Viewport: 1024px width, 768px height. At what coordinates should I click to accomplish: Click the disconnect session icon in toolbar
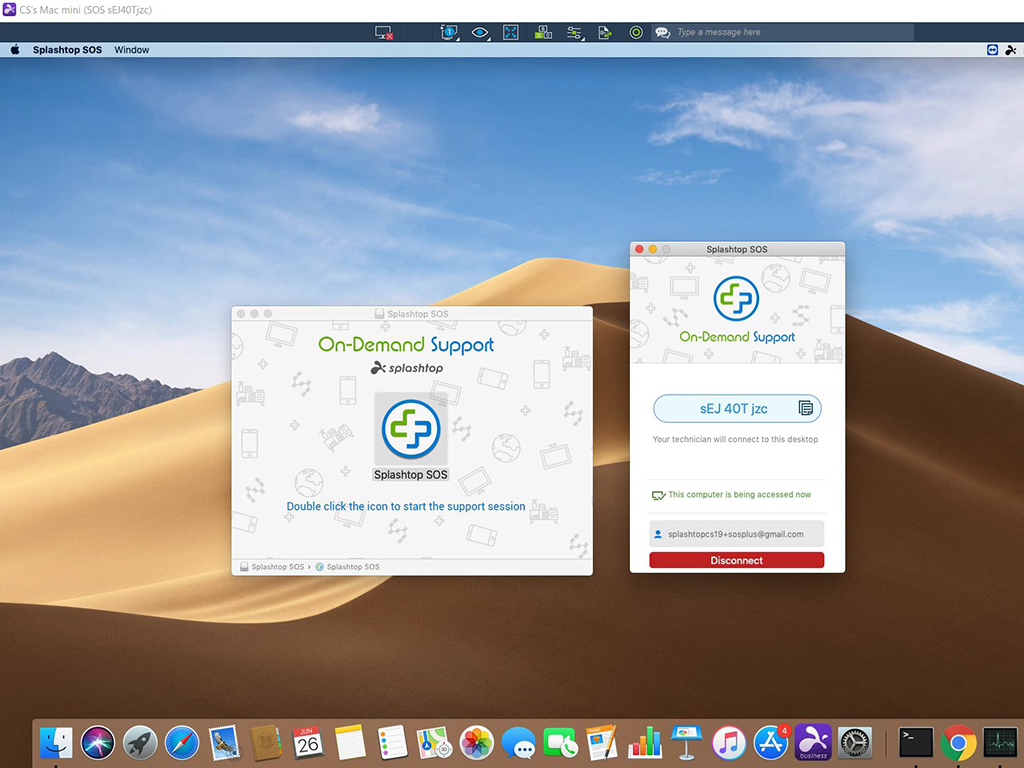point(384,32)
